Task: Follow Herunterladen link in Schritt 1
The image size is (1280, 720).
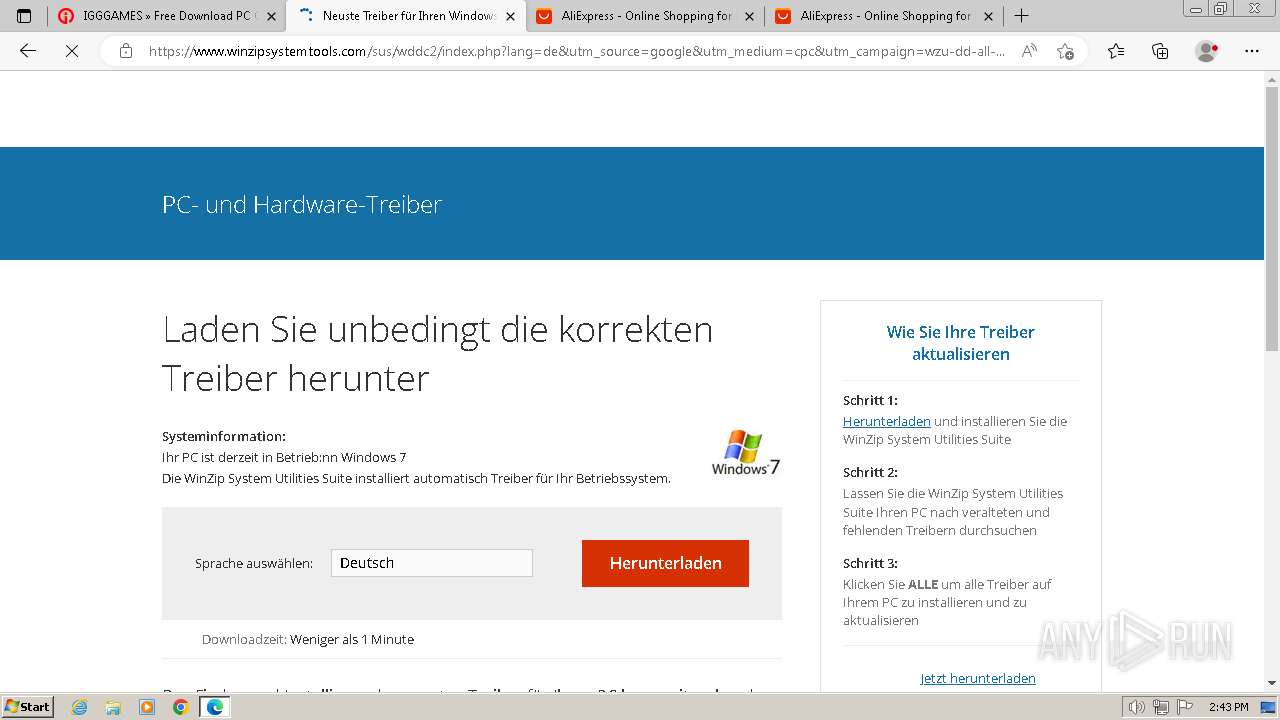Action: point(886,421)
